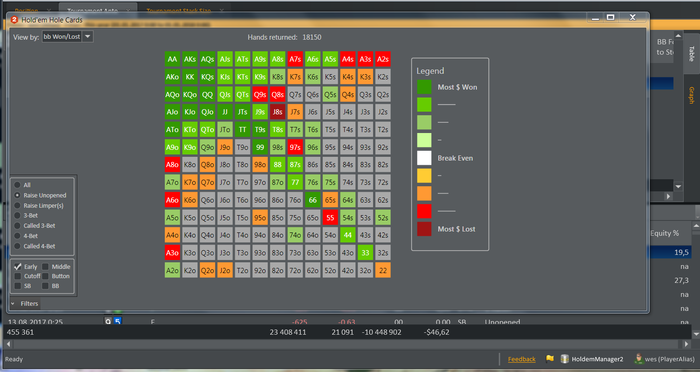
Task: Click the Most $ Won legend swatch
Action: [424, 87]
